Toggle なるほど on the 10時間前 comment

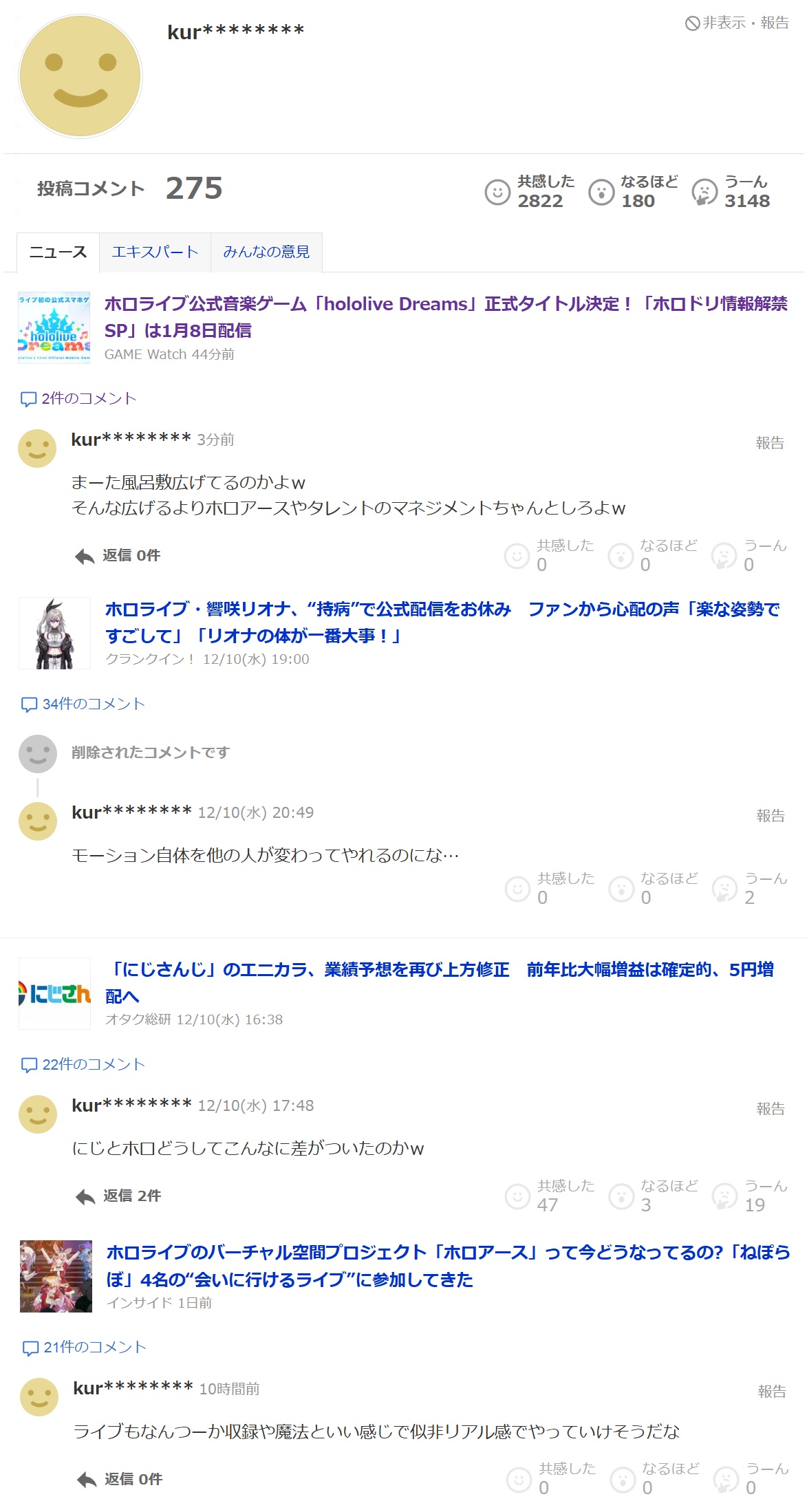coord(655,1478)
